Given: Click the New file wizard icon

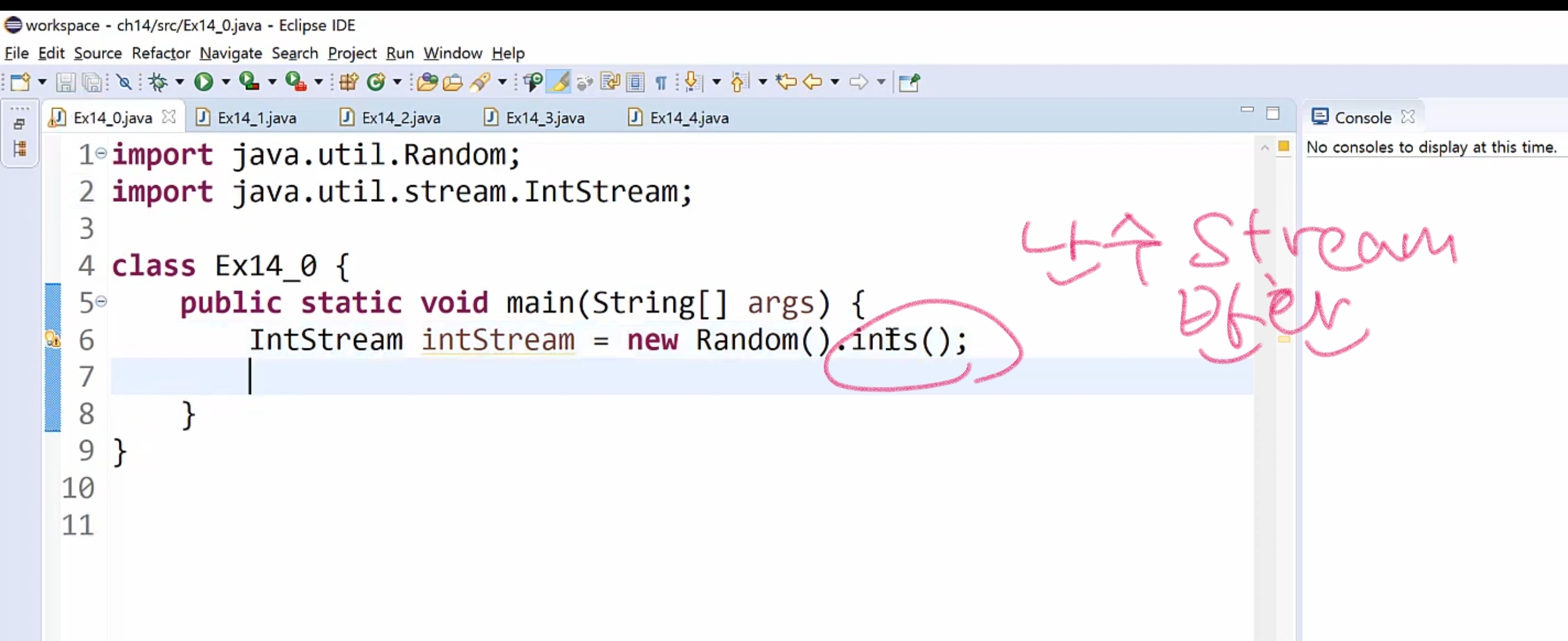Looking at the screenshot, I should [x=20, y=81].
